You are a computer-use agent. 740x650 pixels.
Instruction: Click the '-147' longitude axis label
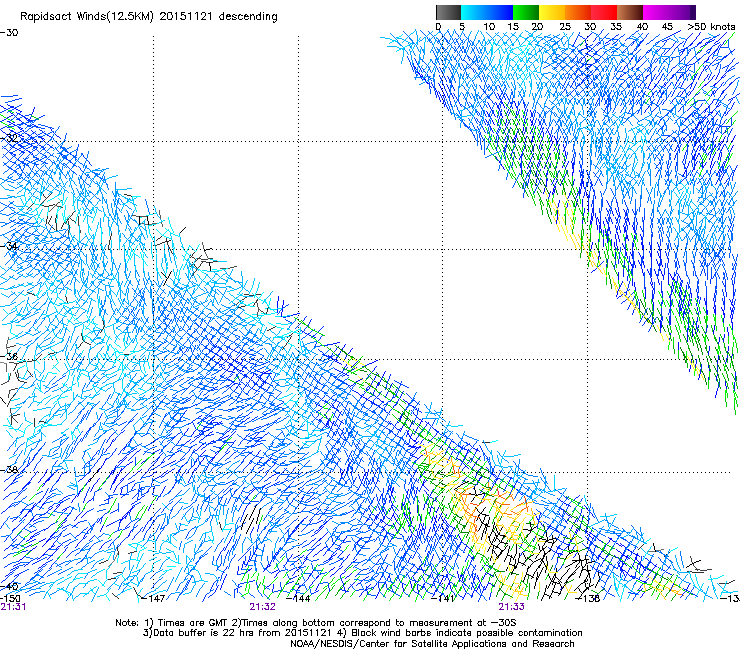pos(154,598)
